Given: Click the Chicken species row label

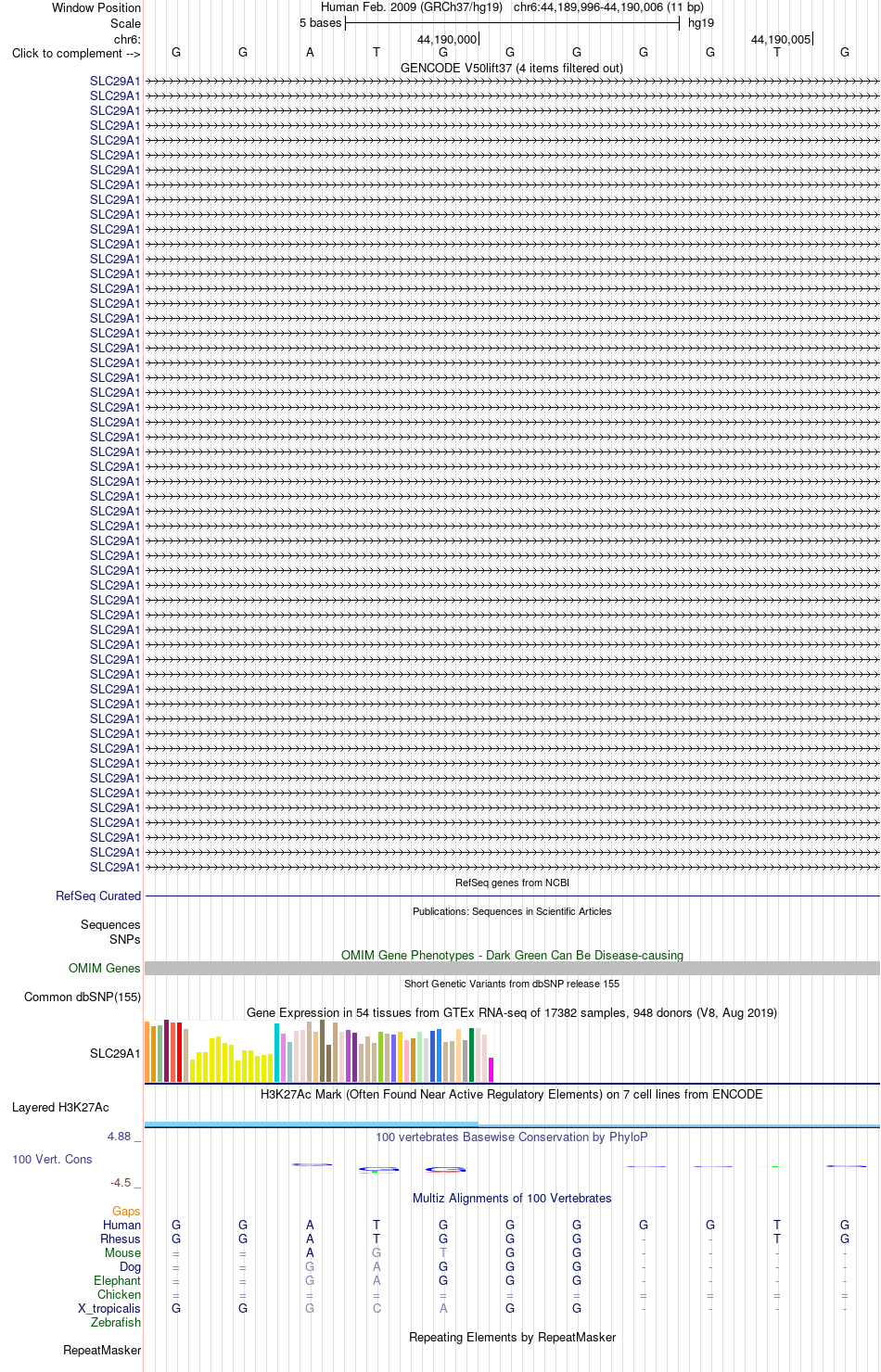Looking at the screenshot, I should [x=119, y=1295].
